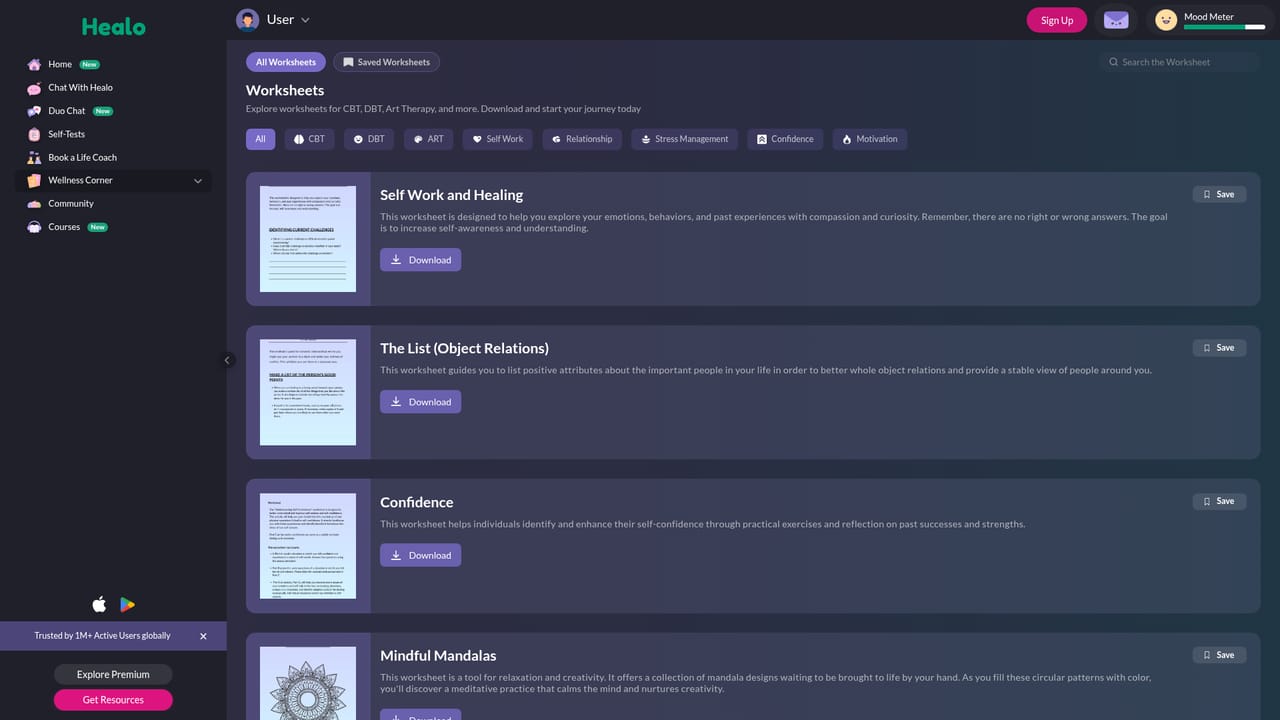Filter worksheets by ART
This screenshot has width=1280, height=720.
click(x=428, y=139)
